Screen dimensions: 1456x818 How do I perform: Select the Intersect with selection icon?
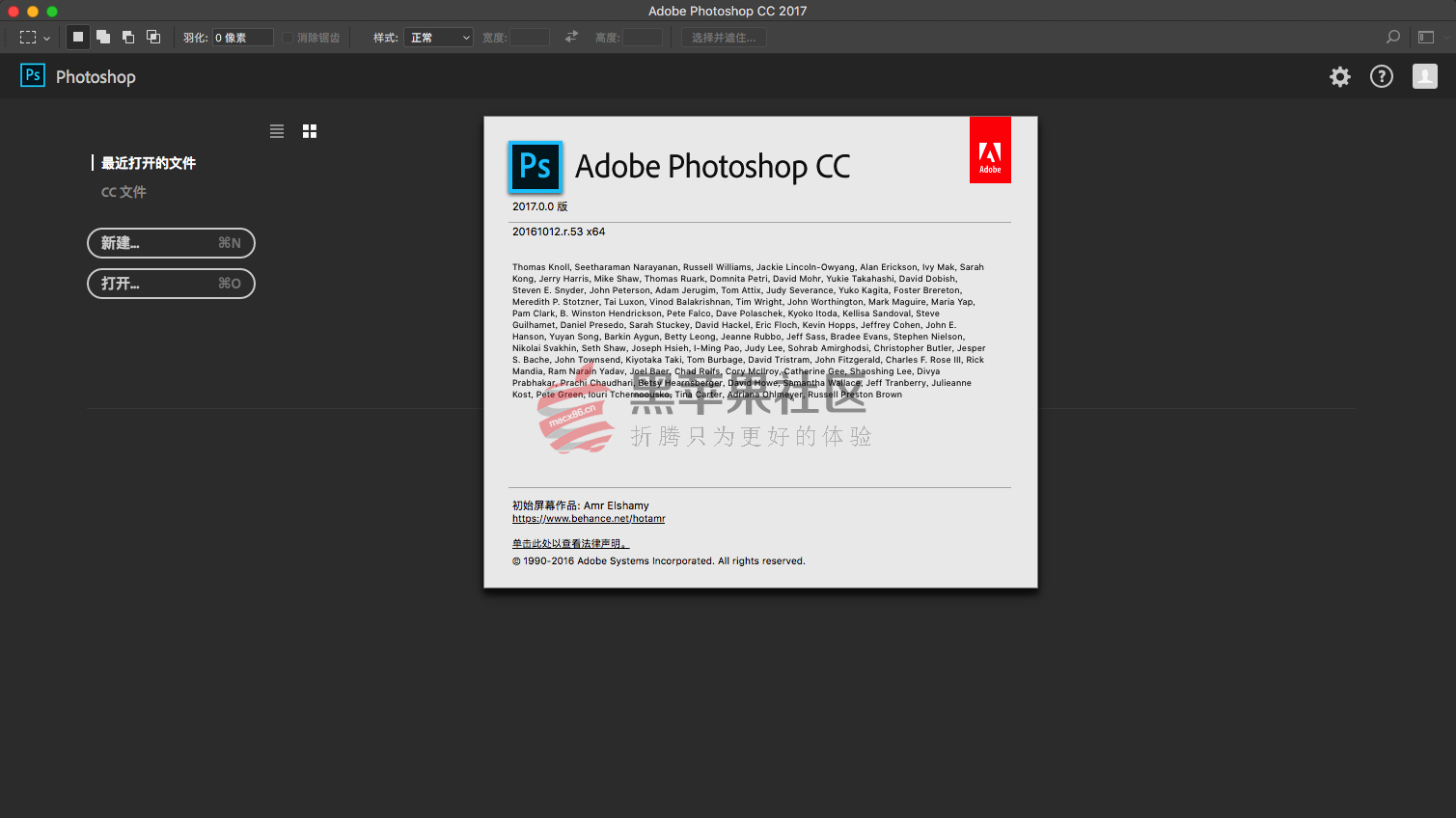153,37
